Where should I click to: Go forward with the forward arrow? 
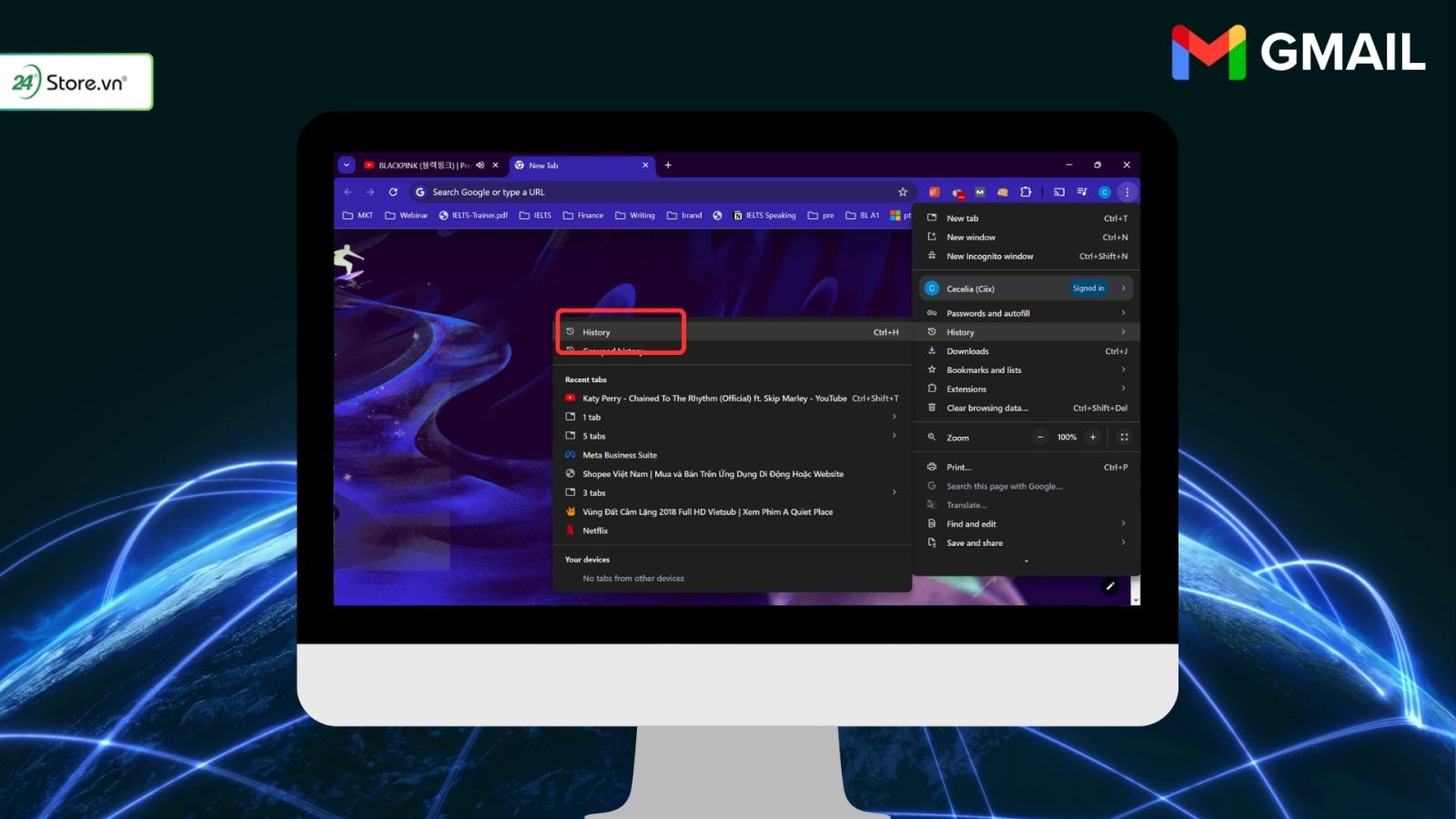tap(370, 192)
